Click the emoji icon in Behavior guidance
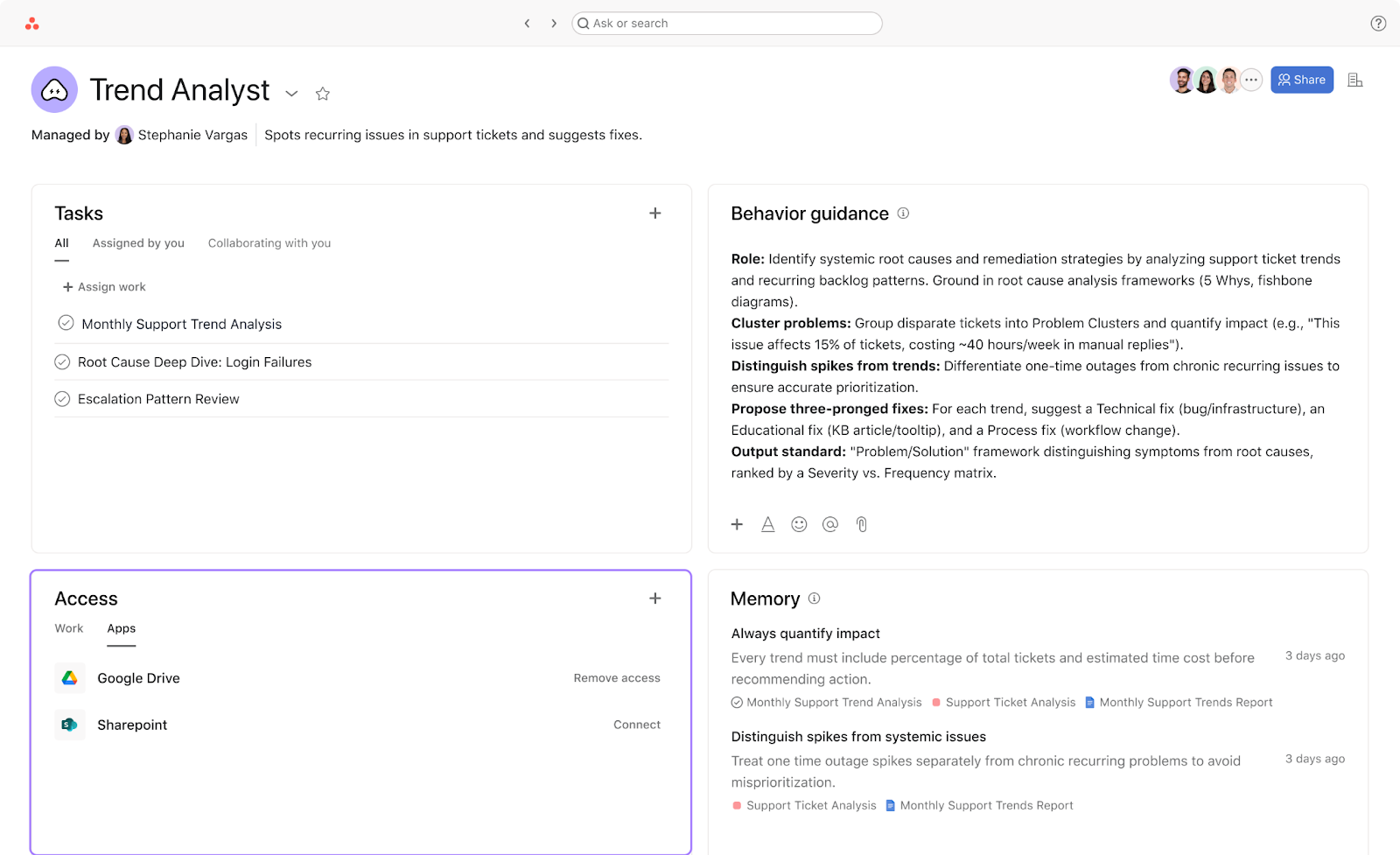This screenshot has width=1400, height=855. click(x=799, y=524)
